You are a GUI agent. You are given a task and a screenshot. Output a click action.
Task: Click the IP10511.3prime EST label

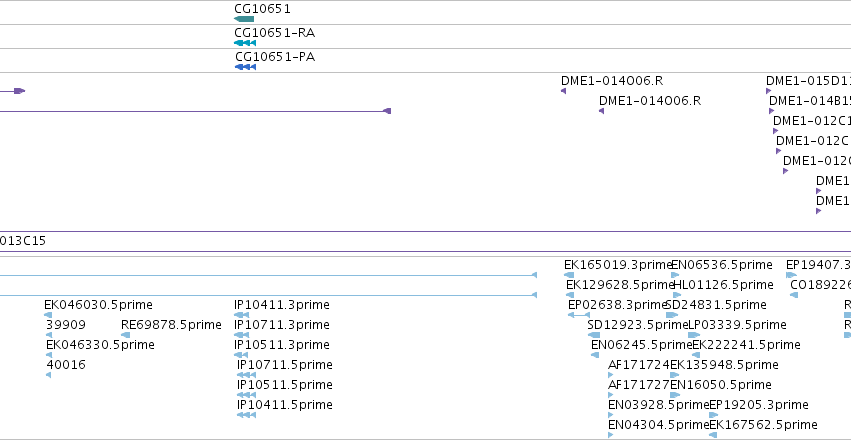[x=282, y=345]
